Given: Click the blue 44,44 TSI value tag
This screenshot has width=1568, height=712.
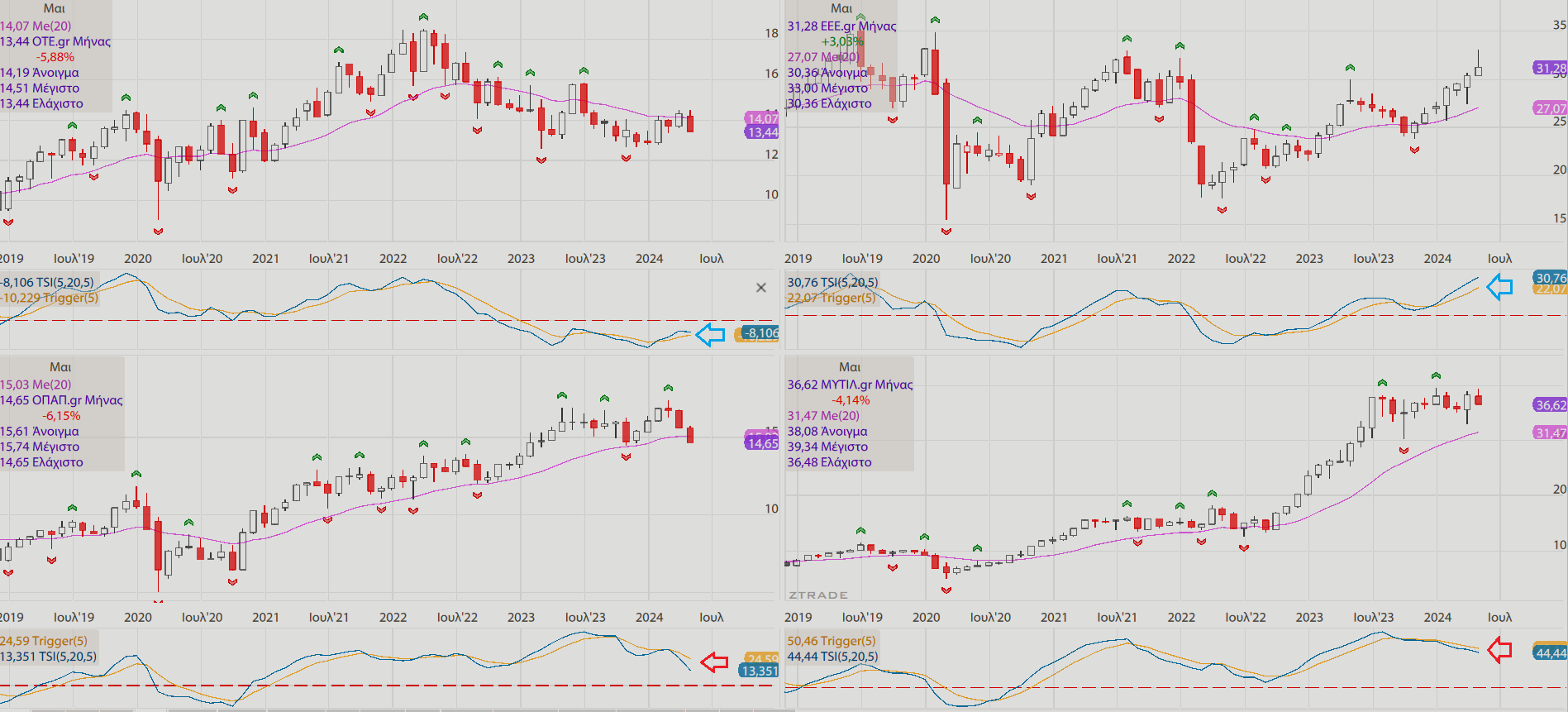Looking at the screenshot, I should click(1550, 653).
